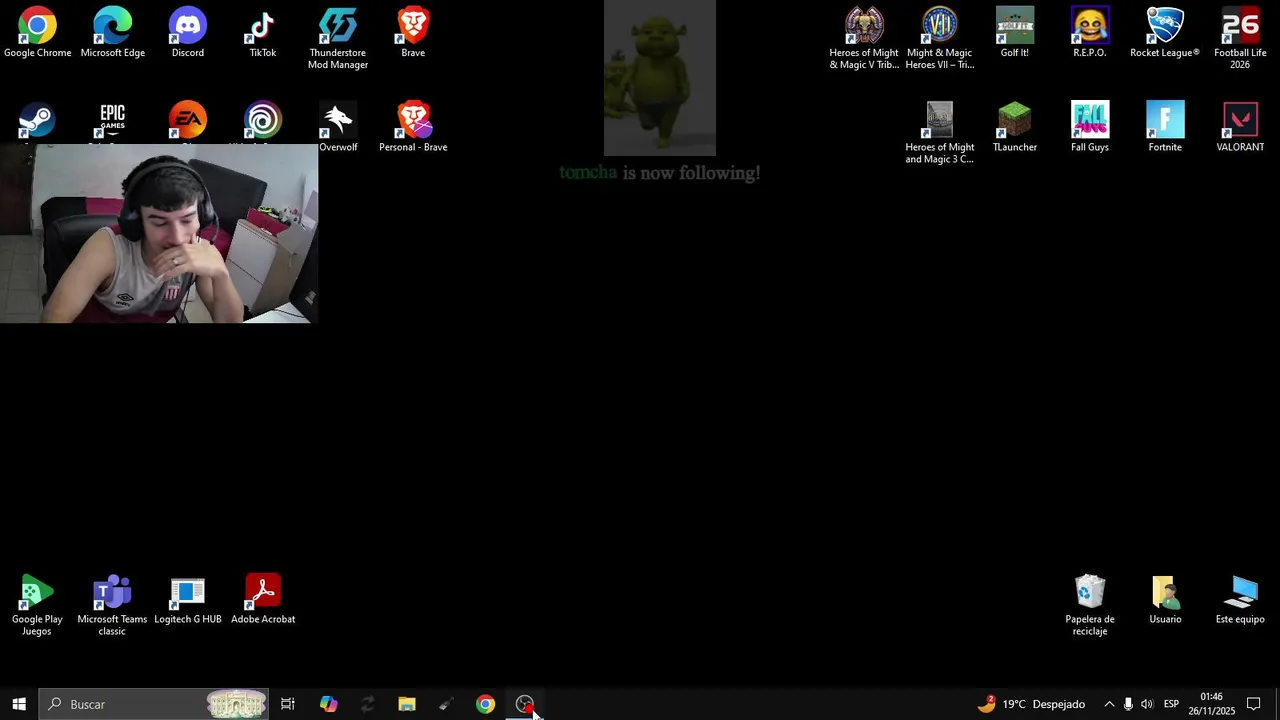Open the Google Chrome desktop shortcut
Image resolution: width=1280 pixels, height=720 pixels.
(x=37, y=33)
